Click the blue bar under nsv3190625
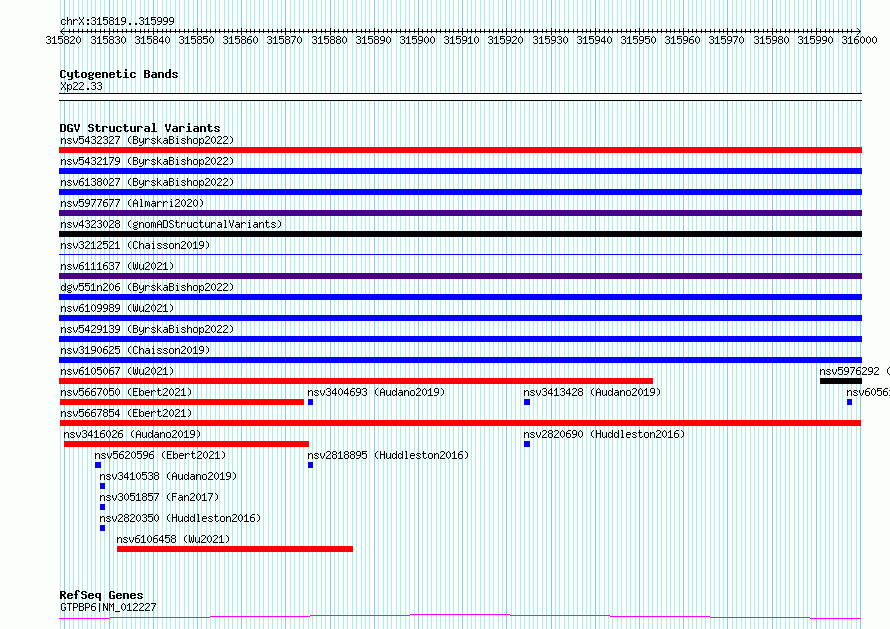 point(460,360)
